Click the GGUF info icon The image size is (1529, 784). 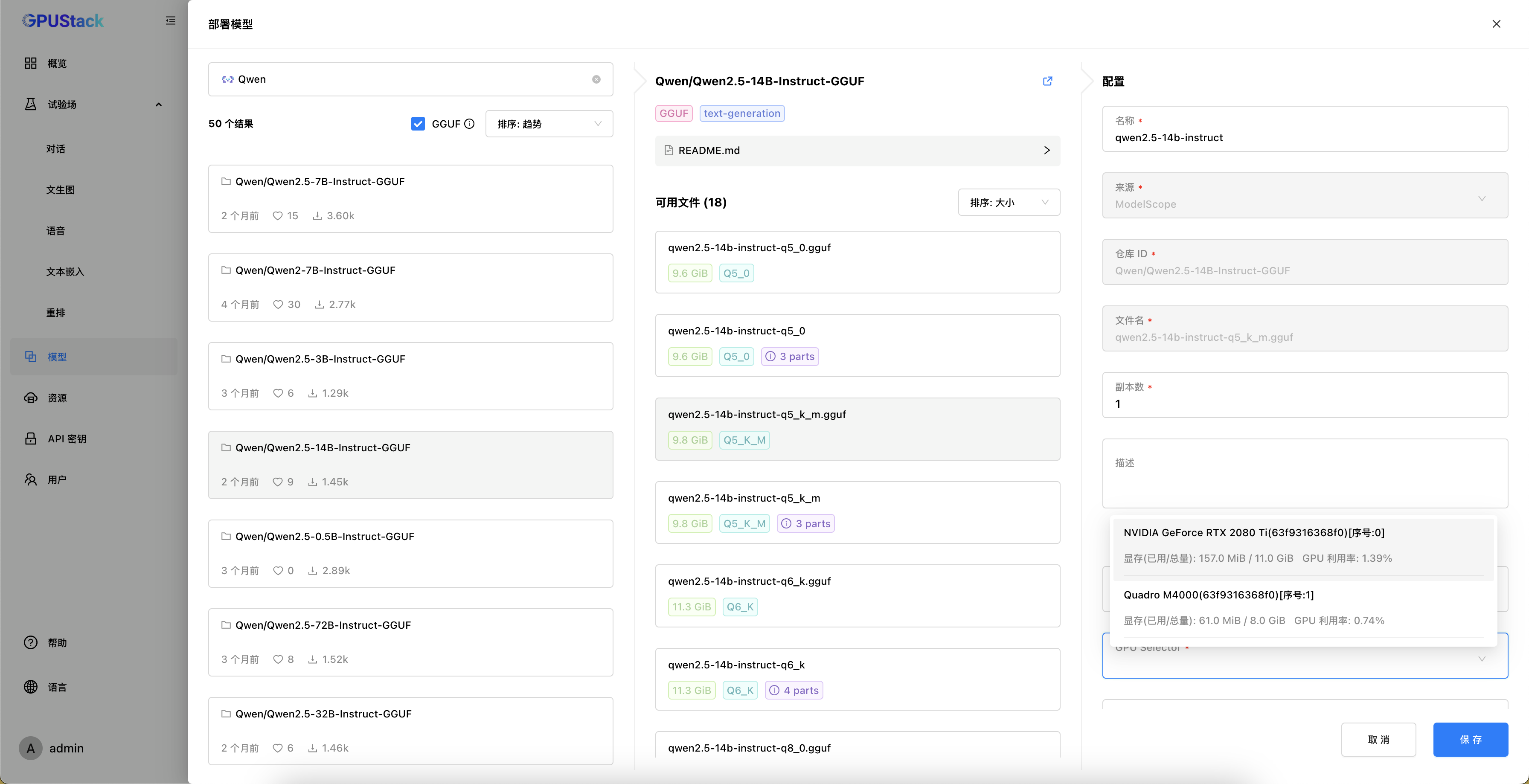click(470, 124)
